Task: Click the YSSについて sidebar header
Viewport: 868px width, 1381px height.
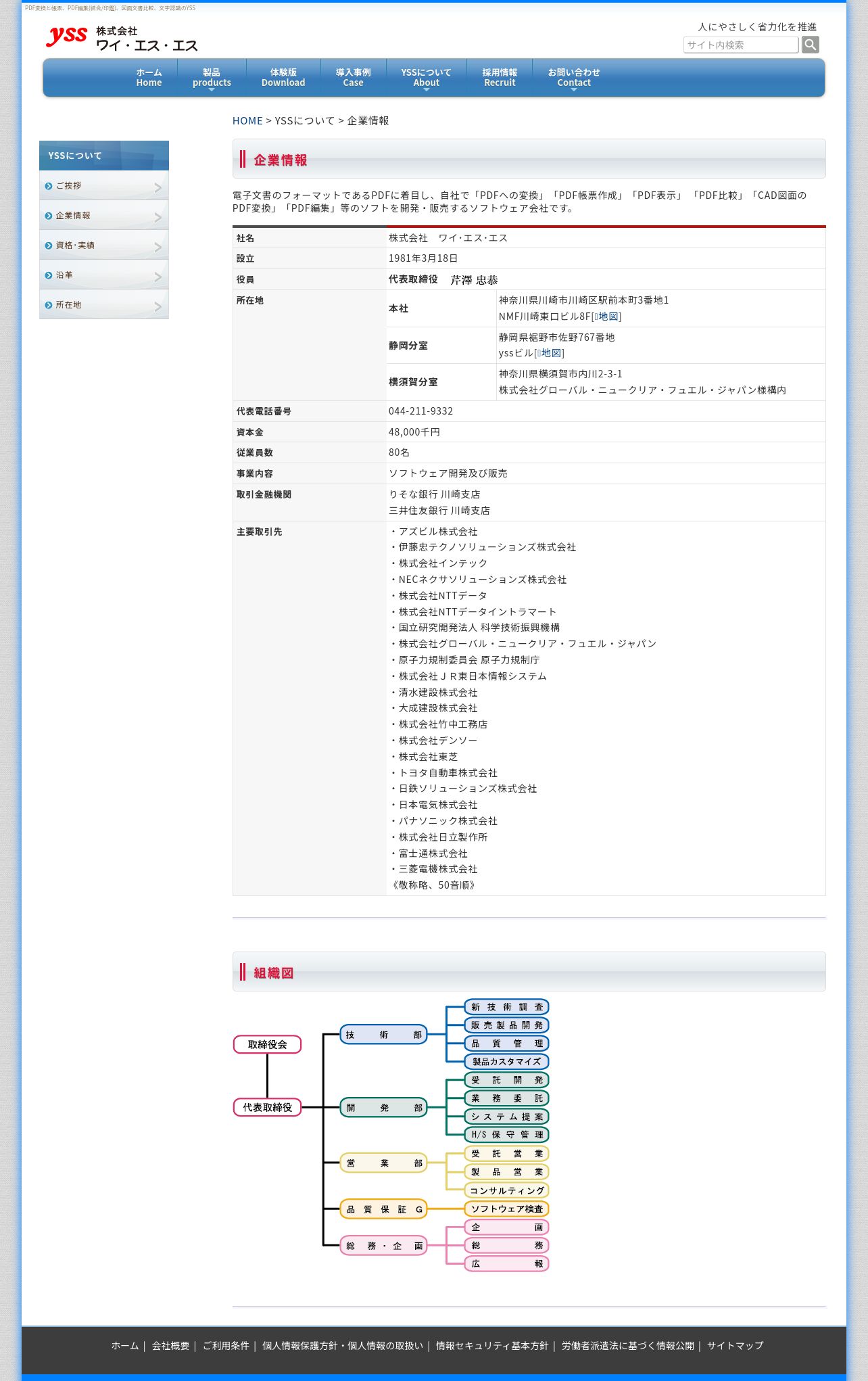Action: (x=104, y=156)
